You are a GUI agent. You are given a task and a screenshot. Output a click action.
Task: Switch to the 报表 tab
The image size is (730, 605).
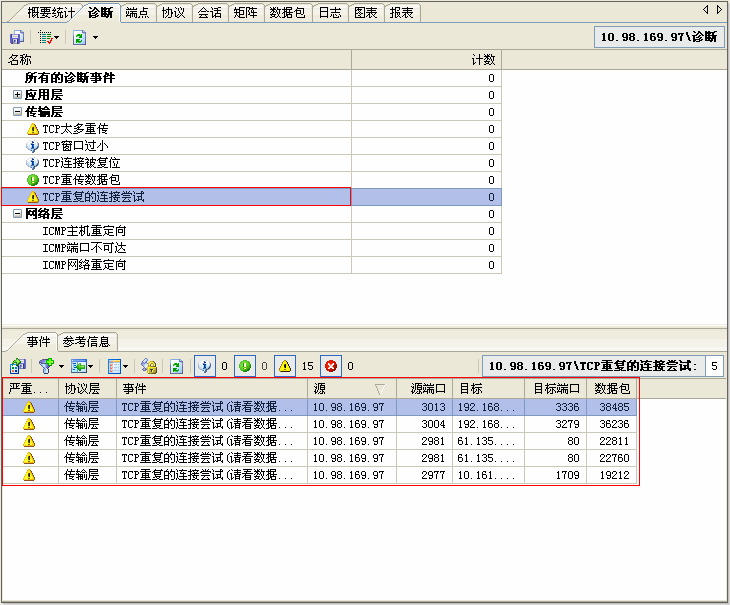click(x=402, y=13)
